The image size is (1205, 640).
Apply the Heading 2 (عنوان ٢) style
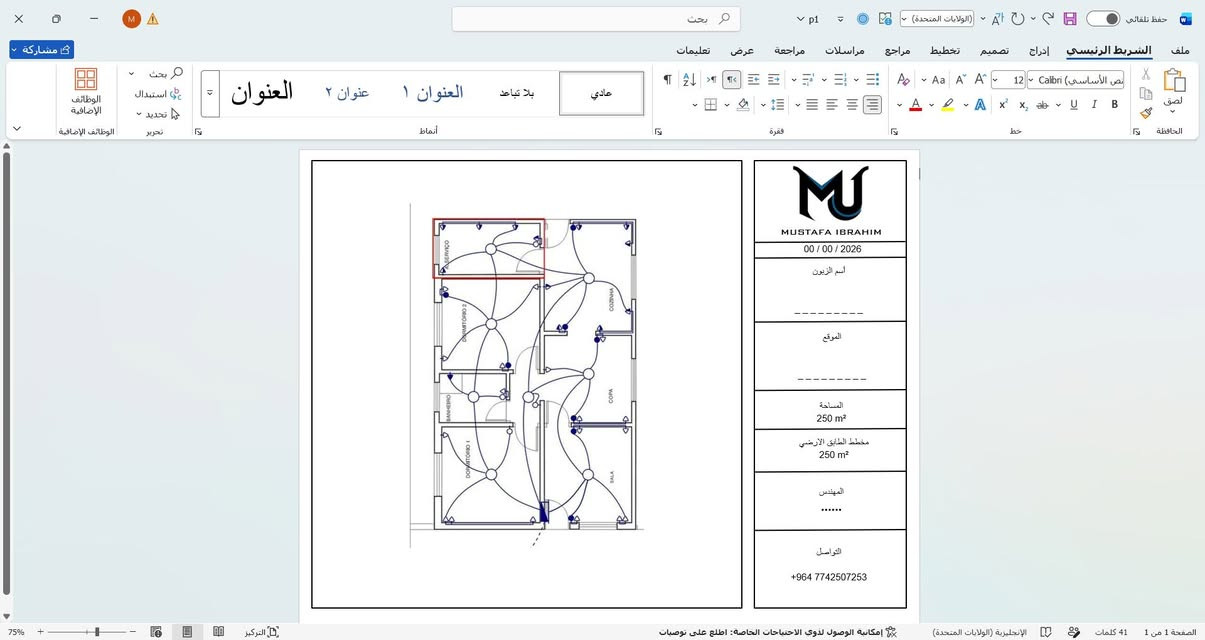coord(347,93)
